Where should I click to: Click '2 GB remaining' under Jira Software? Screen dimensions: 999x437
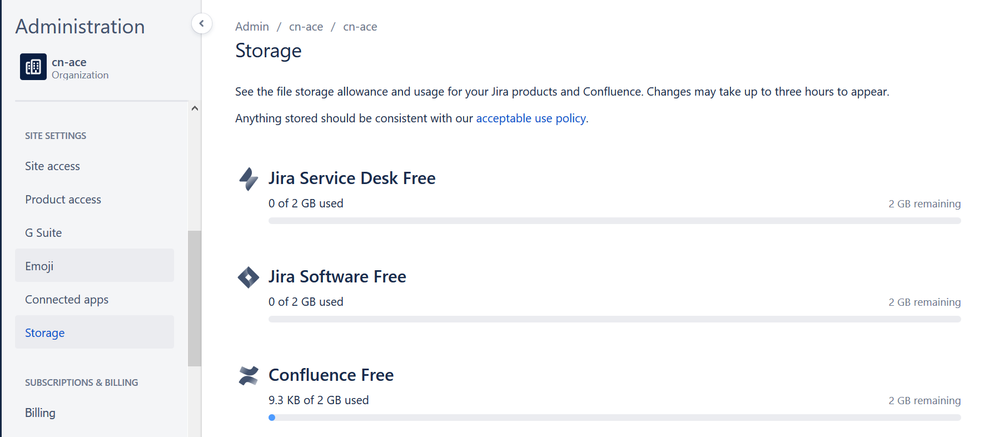(924, 302)
